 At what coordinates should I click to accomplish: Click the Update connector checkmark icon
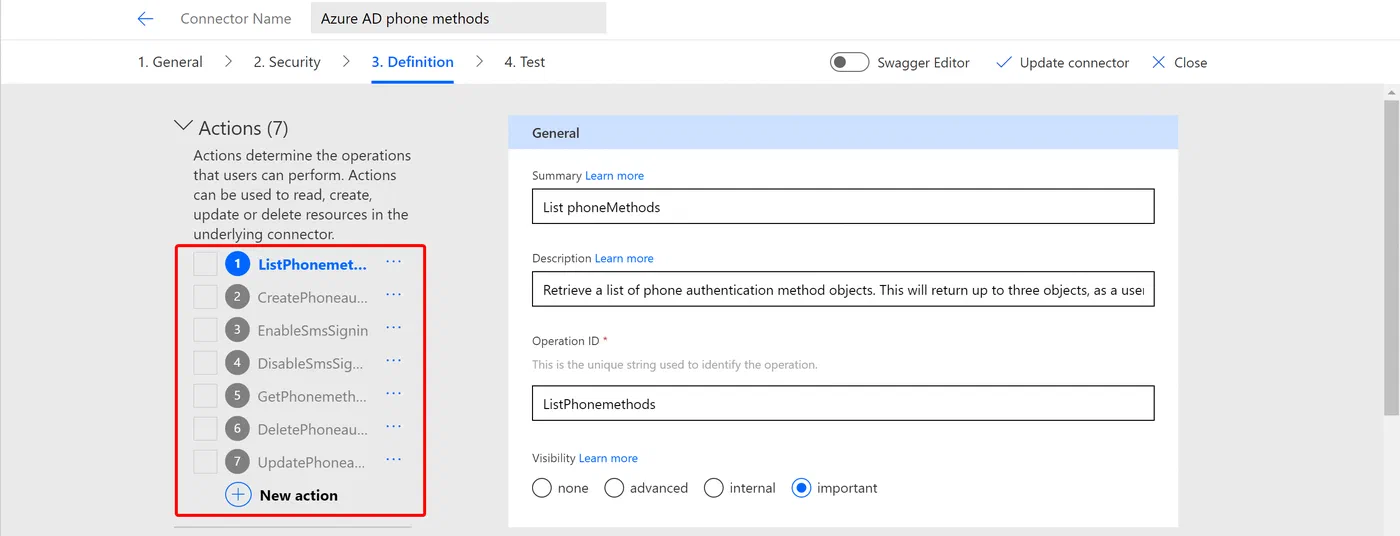(x=1004, y=62)
